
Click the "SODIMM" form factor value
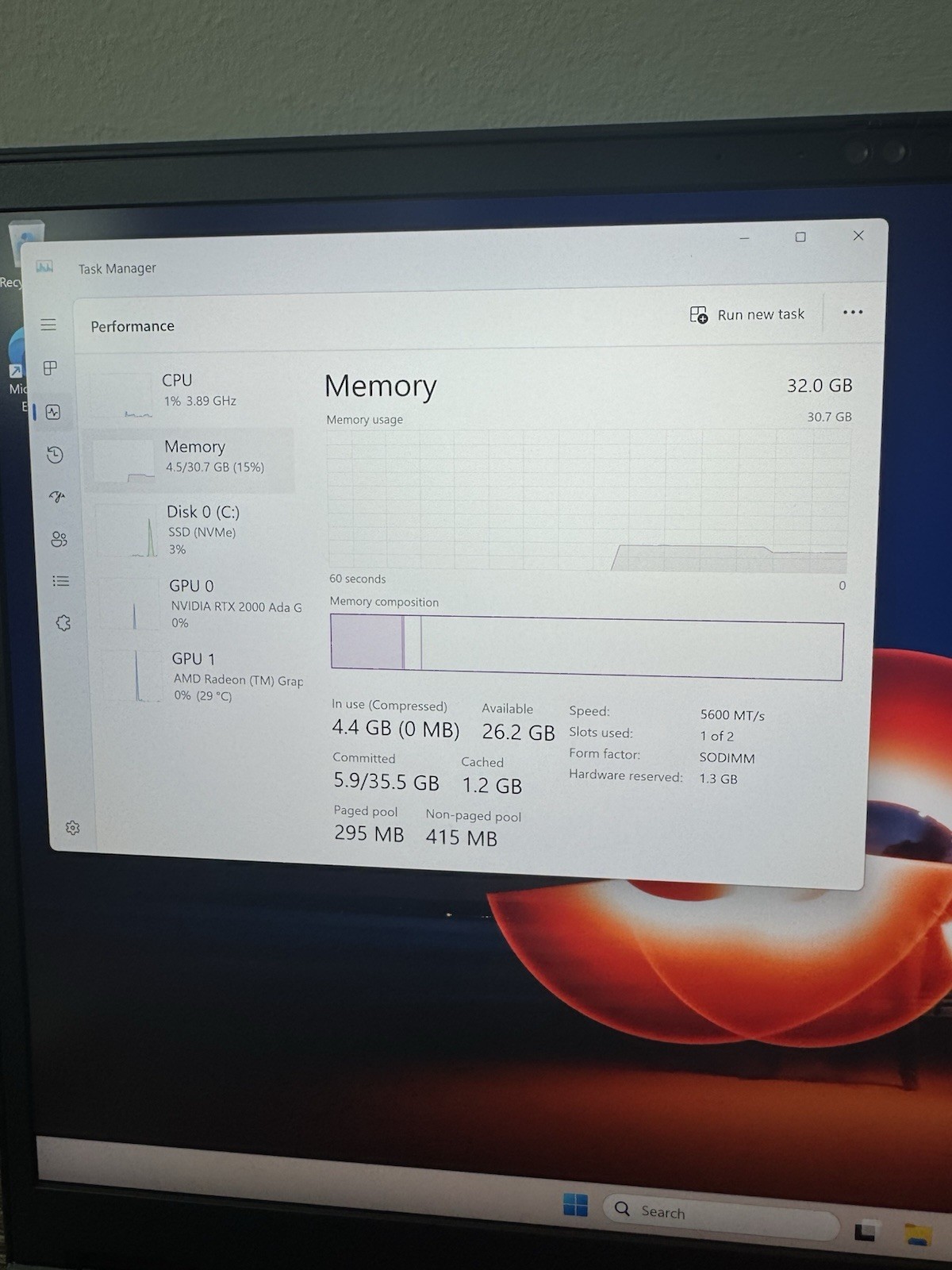pos(727,758)
